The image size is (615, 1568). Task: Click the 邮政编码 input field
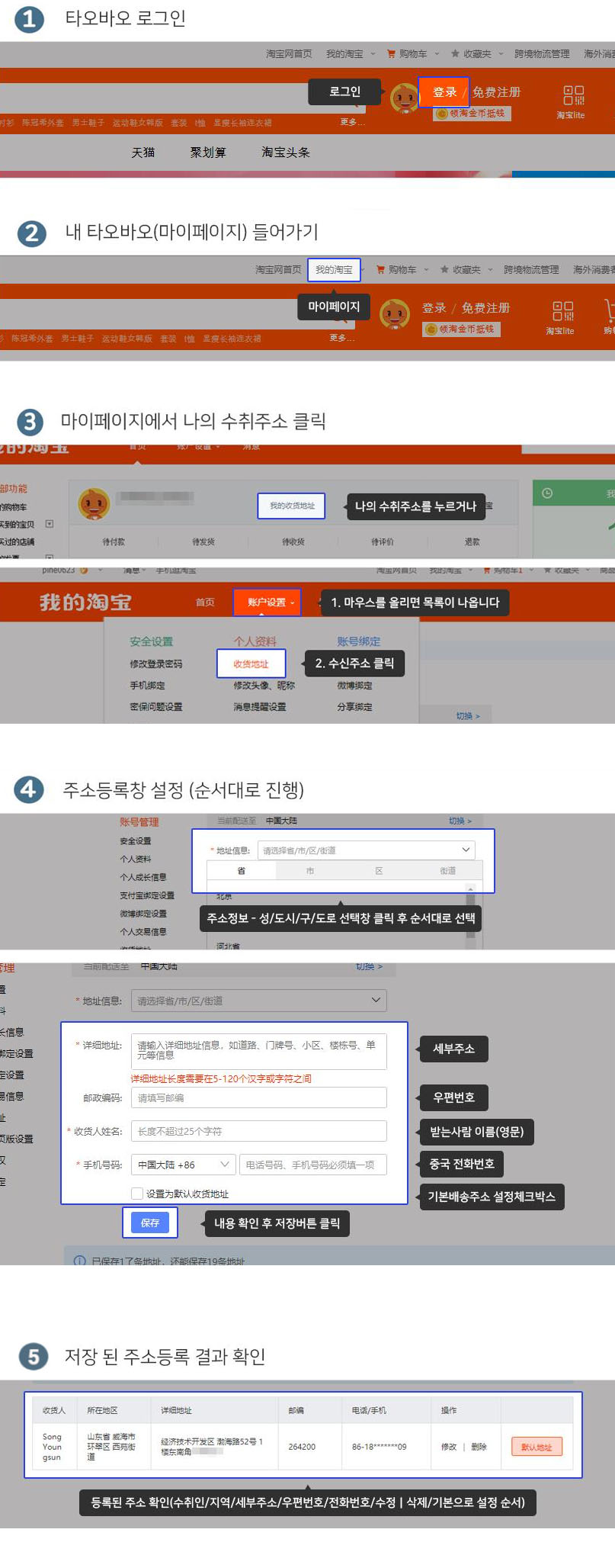[259, 1097]
